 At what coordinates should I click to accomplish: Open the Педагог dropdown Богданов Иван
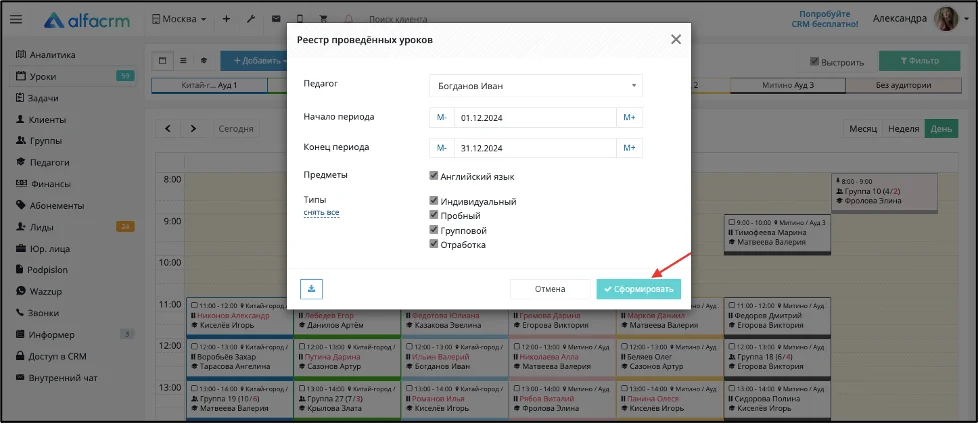coord(536,86)
